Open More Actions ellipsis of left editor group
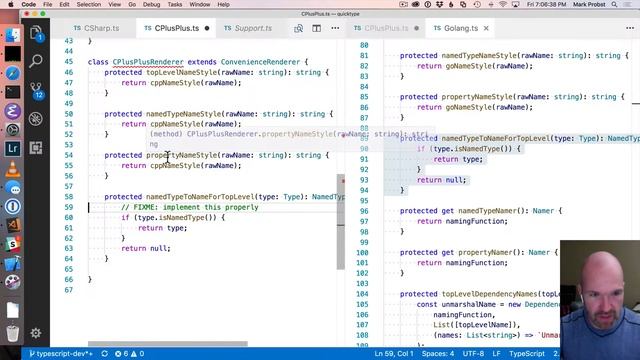The image size is (640, 360). pos(335,28)
